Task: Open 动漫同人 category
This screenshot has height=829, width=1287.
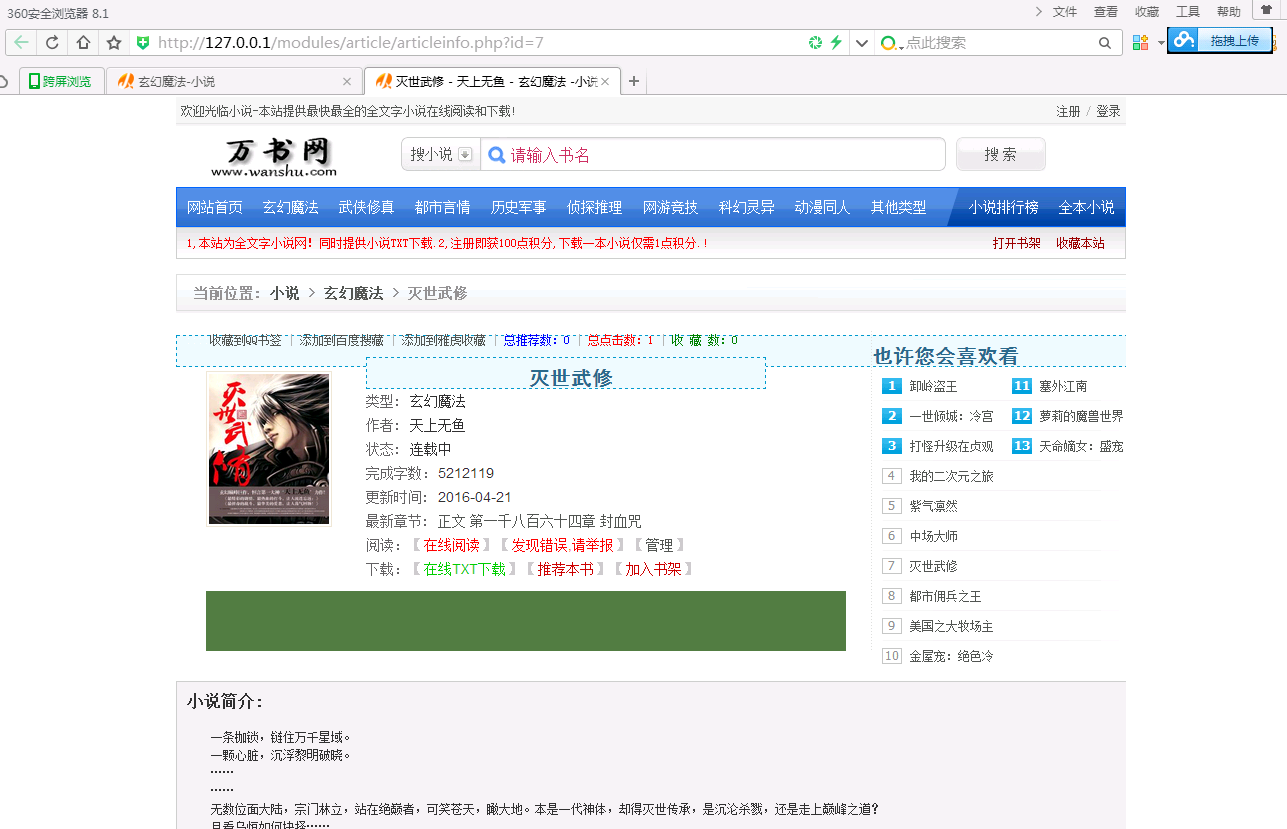Action: click(823, 207)
